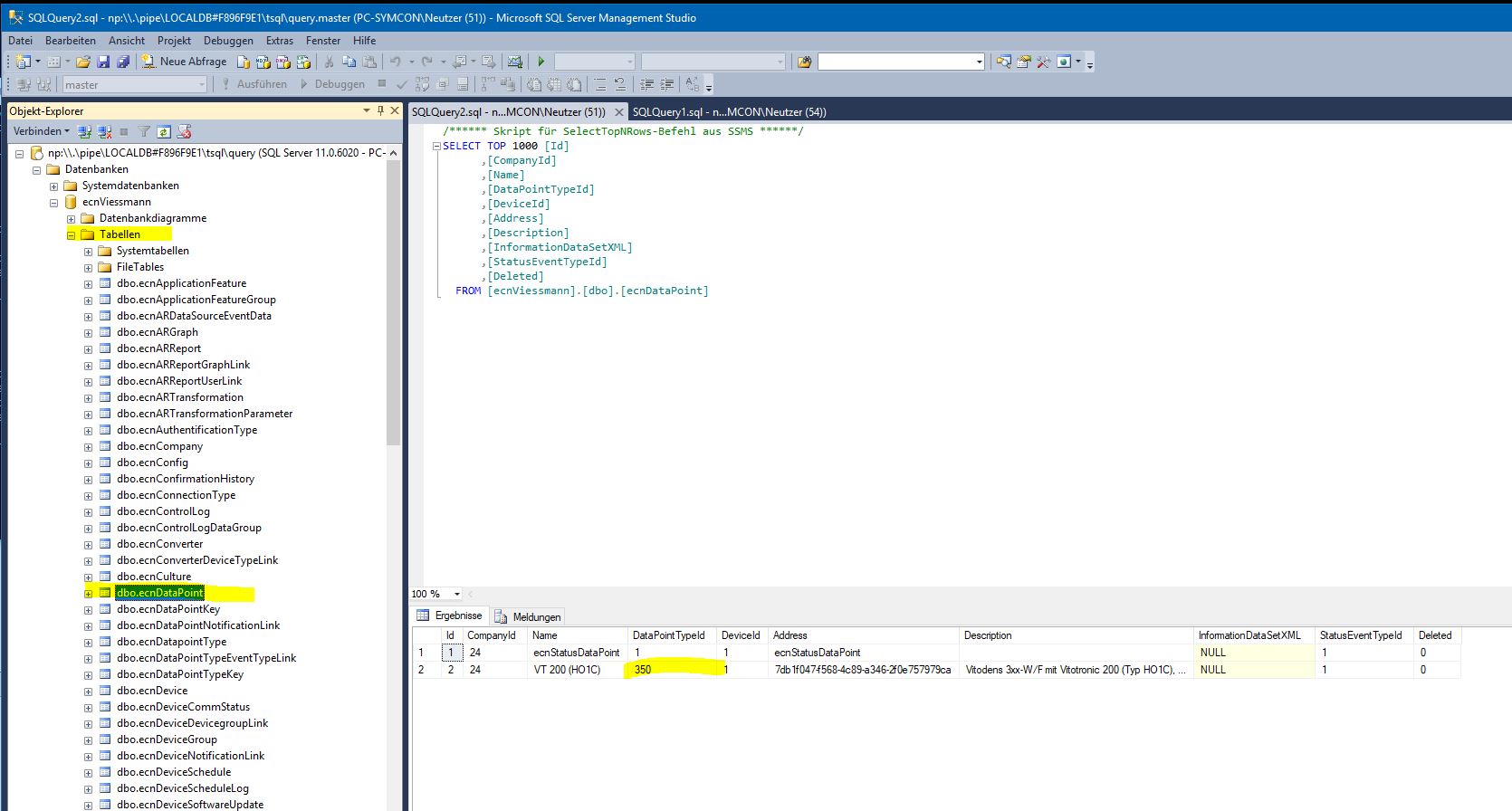The image size is (1512, 811).
Task: Click the green Start play icon
Action: pos(541,62)
